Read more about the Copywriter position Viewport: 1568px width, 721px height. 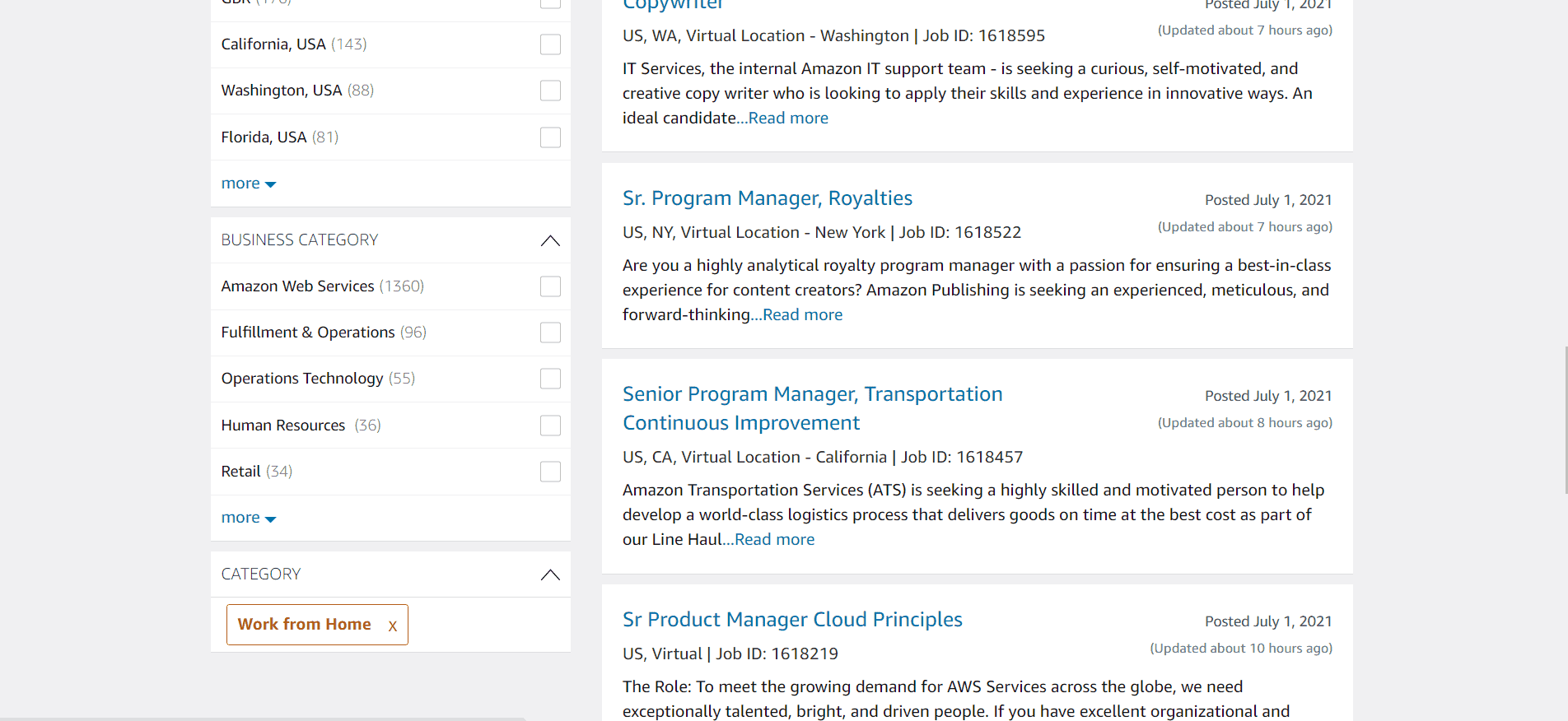[787, 118]
